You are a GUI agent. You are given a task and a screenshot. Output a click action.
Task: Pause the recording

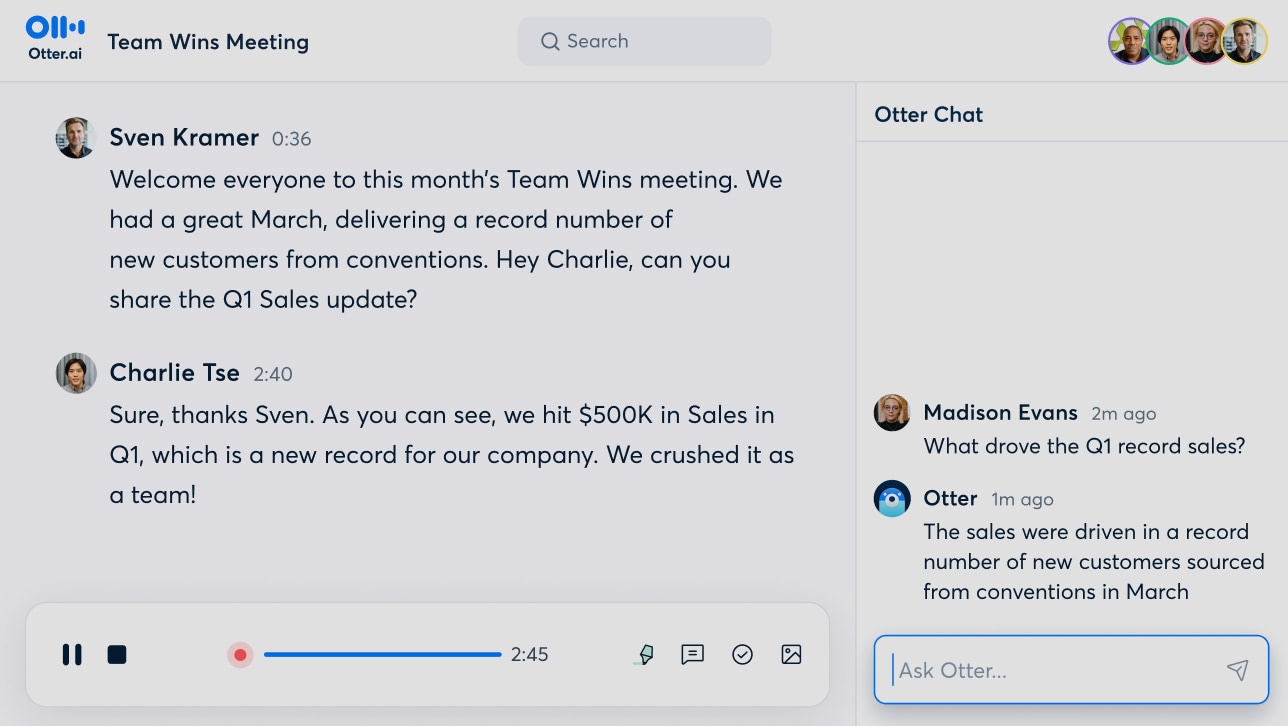(x=72, y=655)
